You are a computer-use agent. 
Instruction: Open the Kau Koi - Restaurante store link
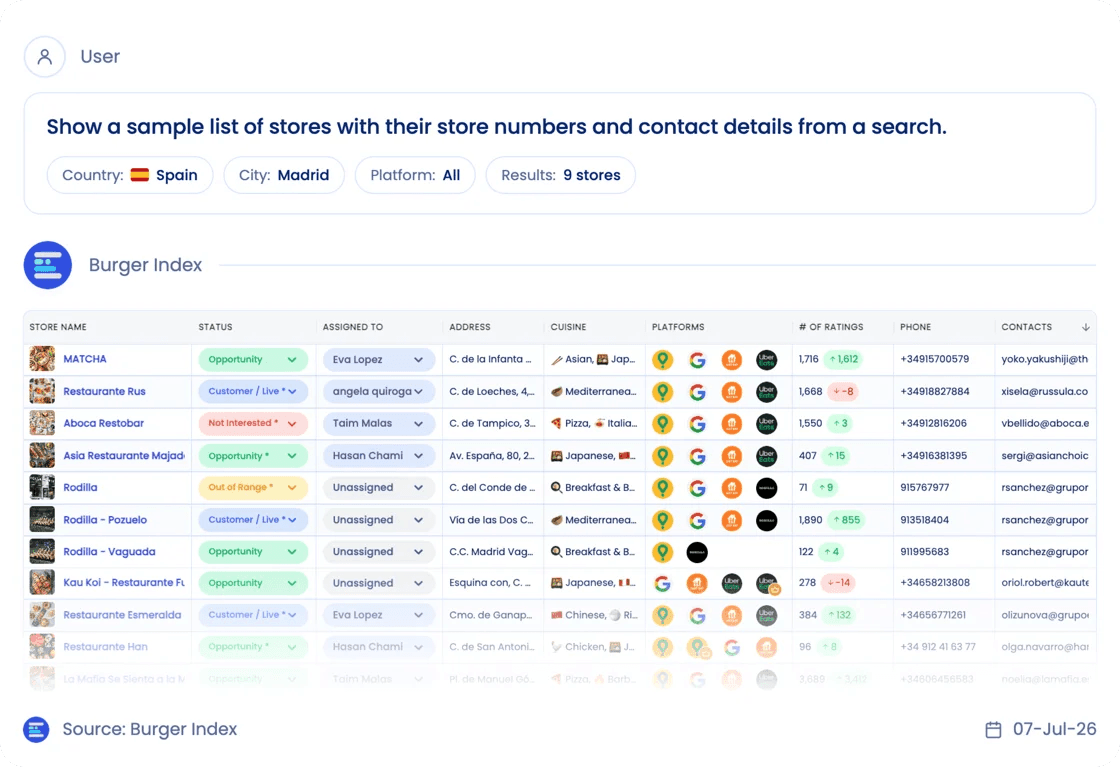(x=124, y=583)
